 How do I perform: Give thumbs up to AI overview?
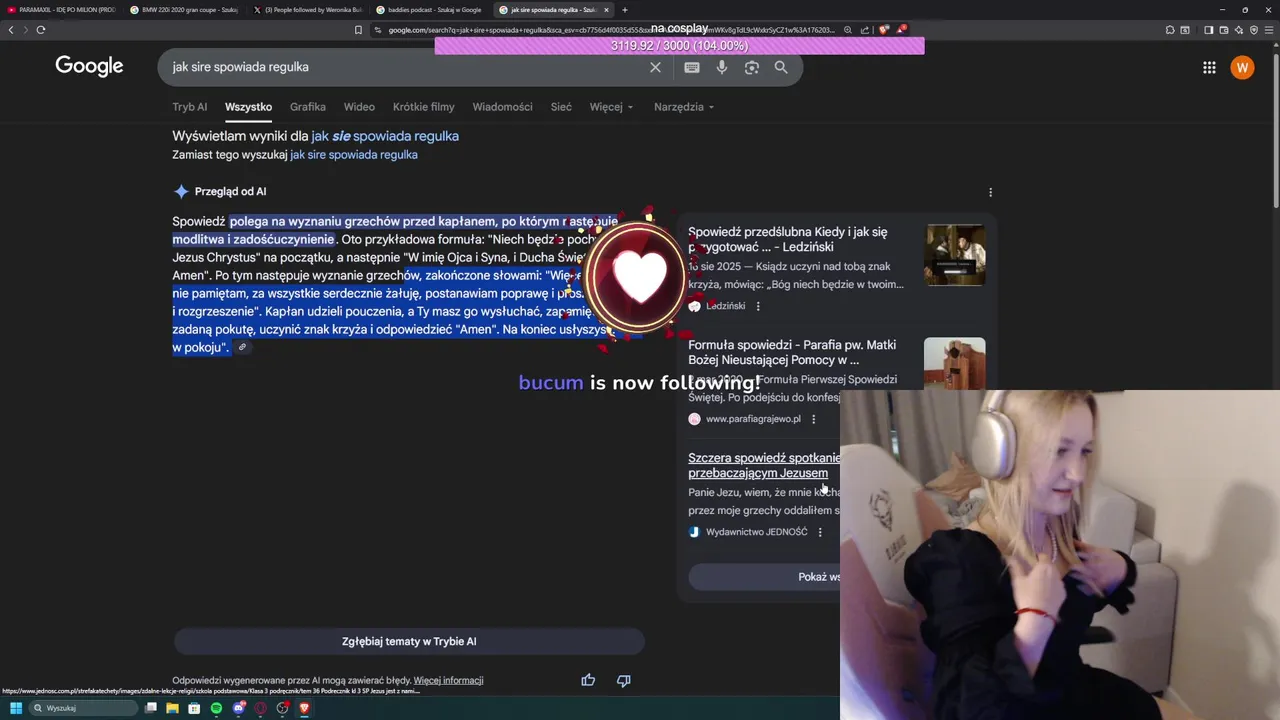(588, 680)
